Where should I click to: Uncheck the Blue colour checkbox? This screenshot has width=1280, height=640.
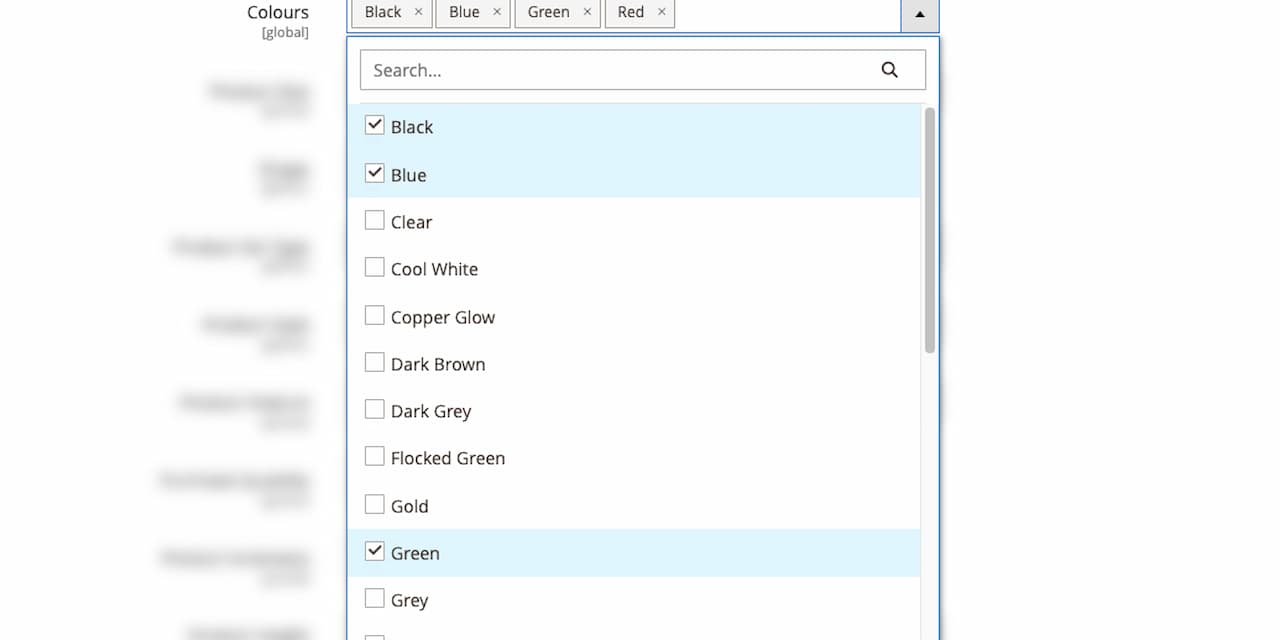click(x=375, y=173)
